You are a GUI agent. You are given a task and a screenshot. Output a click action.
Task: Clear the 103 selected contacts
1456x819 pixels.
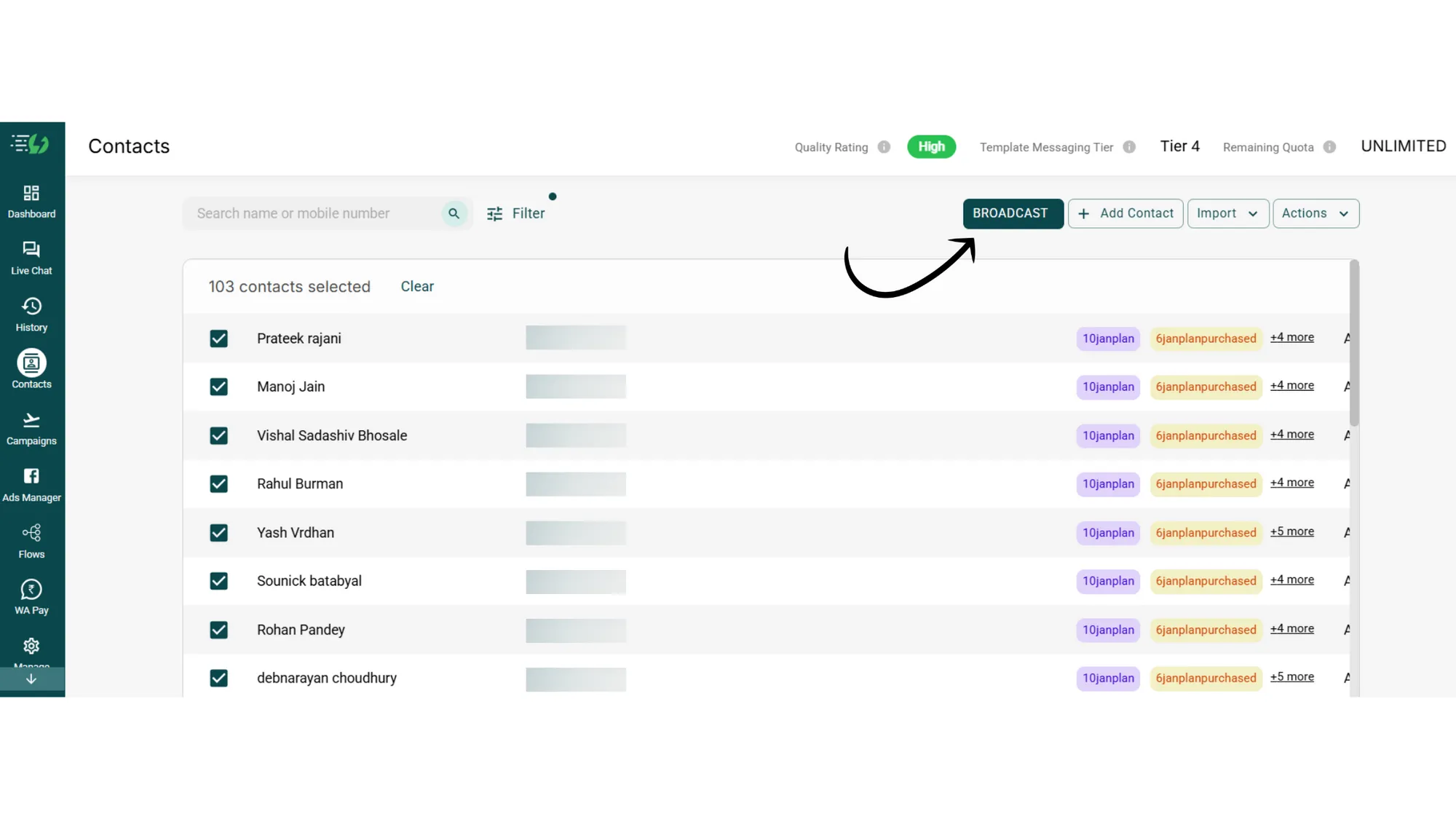click(416, 286)
